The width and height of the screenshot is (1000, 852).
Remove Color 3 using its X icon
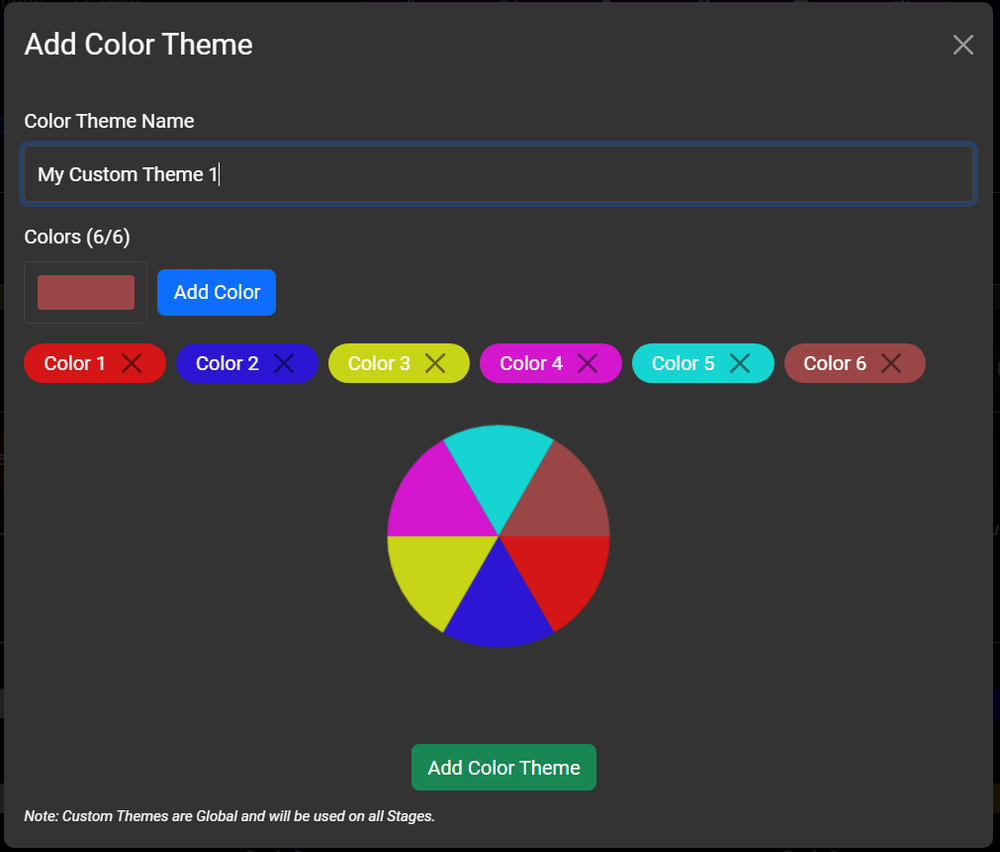435,363
